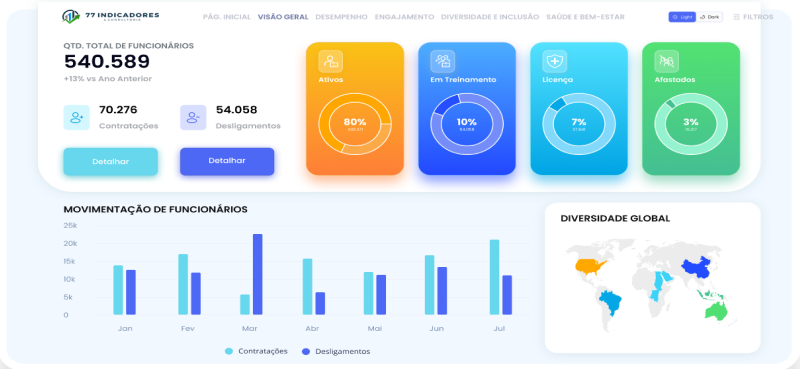Open Saúde e Bem-Estar tab
Viewport: 800px width, 369px height.
click(585, 17)
